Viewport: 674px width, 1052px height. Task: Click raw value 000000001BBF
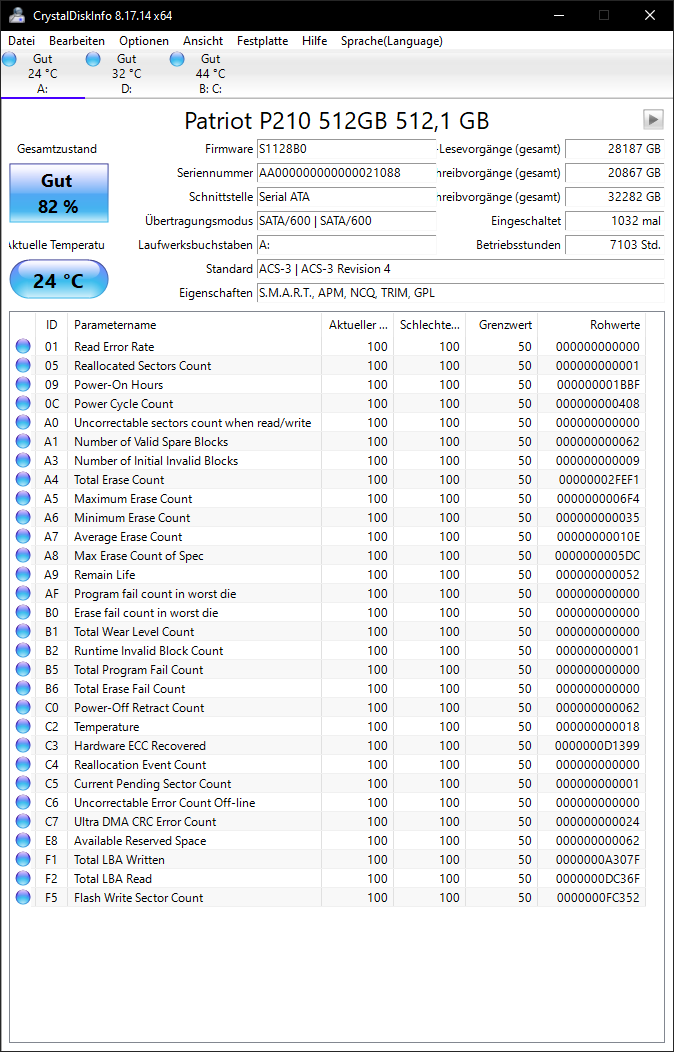(x=598, y=384)
